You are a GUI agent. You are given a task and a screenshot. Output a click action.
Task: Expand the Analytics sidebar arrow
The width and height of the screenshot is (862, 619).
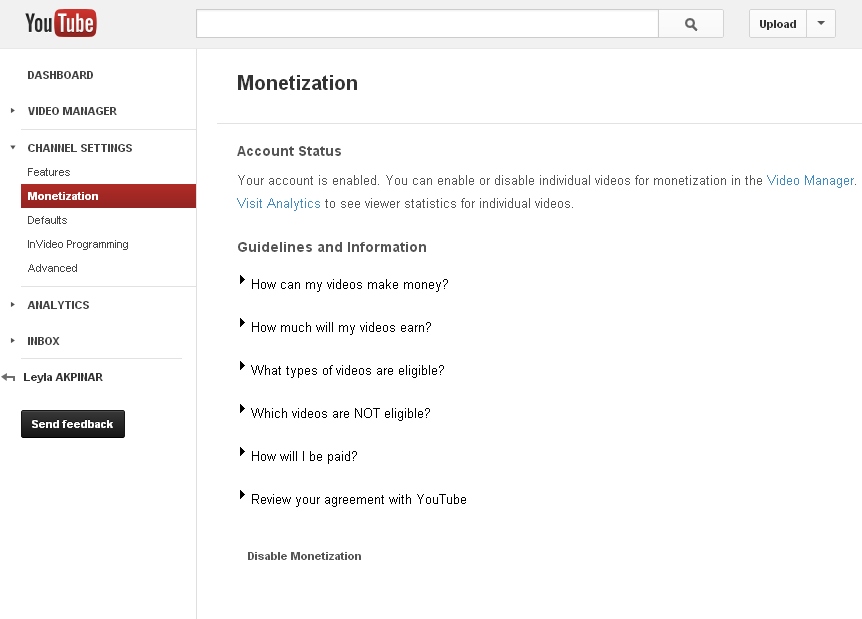tap(13, 305)
